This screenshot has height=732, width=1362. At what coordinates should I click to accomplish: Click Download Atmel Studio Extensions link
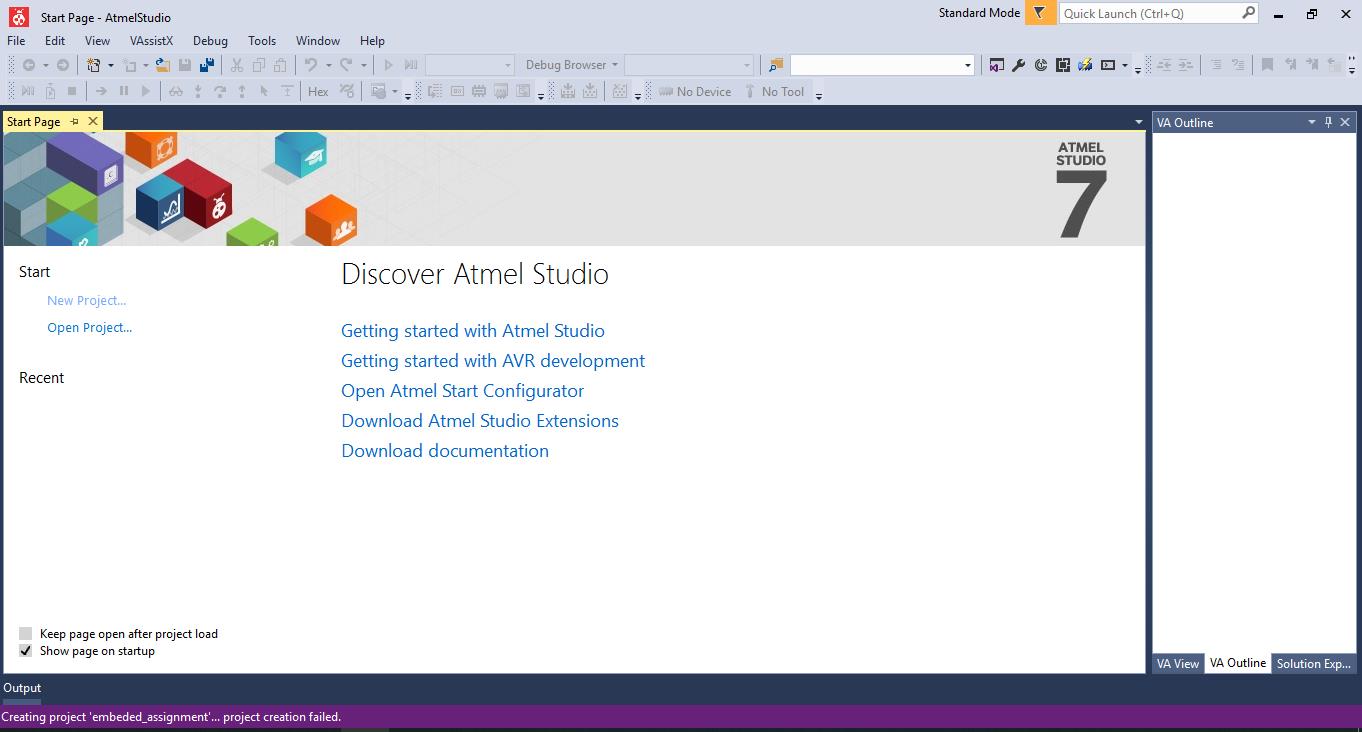click(480, 421)
